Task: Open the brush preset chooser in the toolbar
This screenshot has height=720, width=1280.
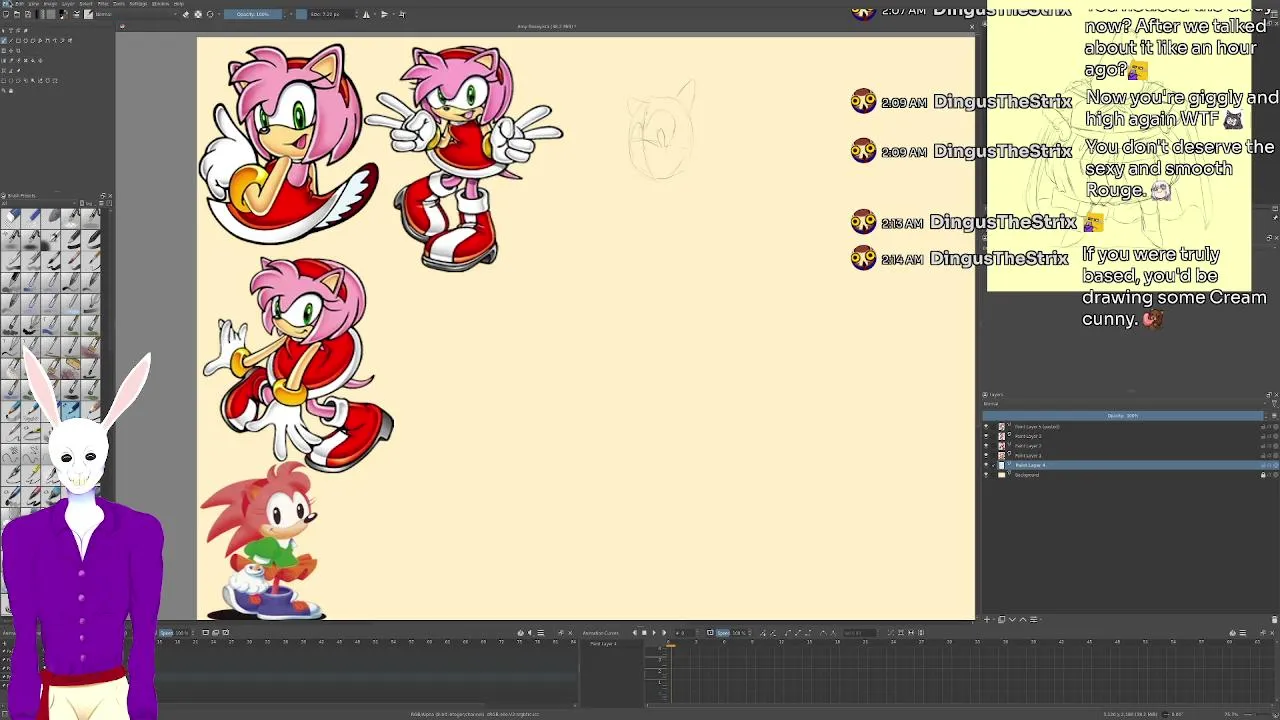Action: [x=88, y=14]
